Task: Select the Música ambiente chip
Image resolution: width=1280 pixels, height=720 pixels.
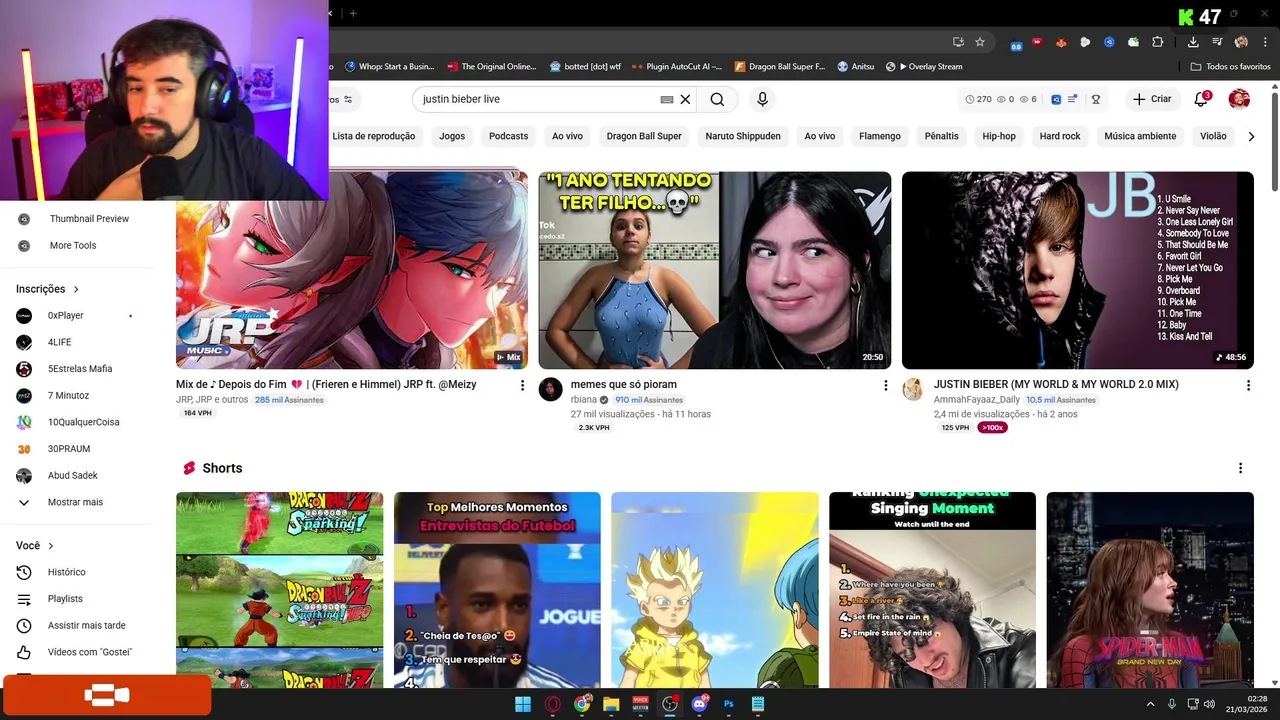Action: click(x=1140, y=136)
